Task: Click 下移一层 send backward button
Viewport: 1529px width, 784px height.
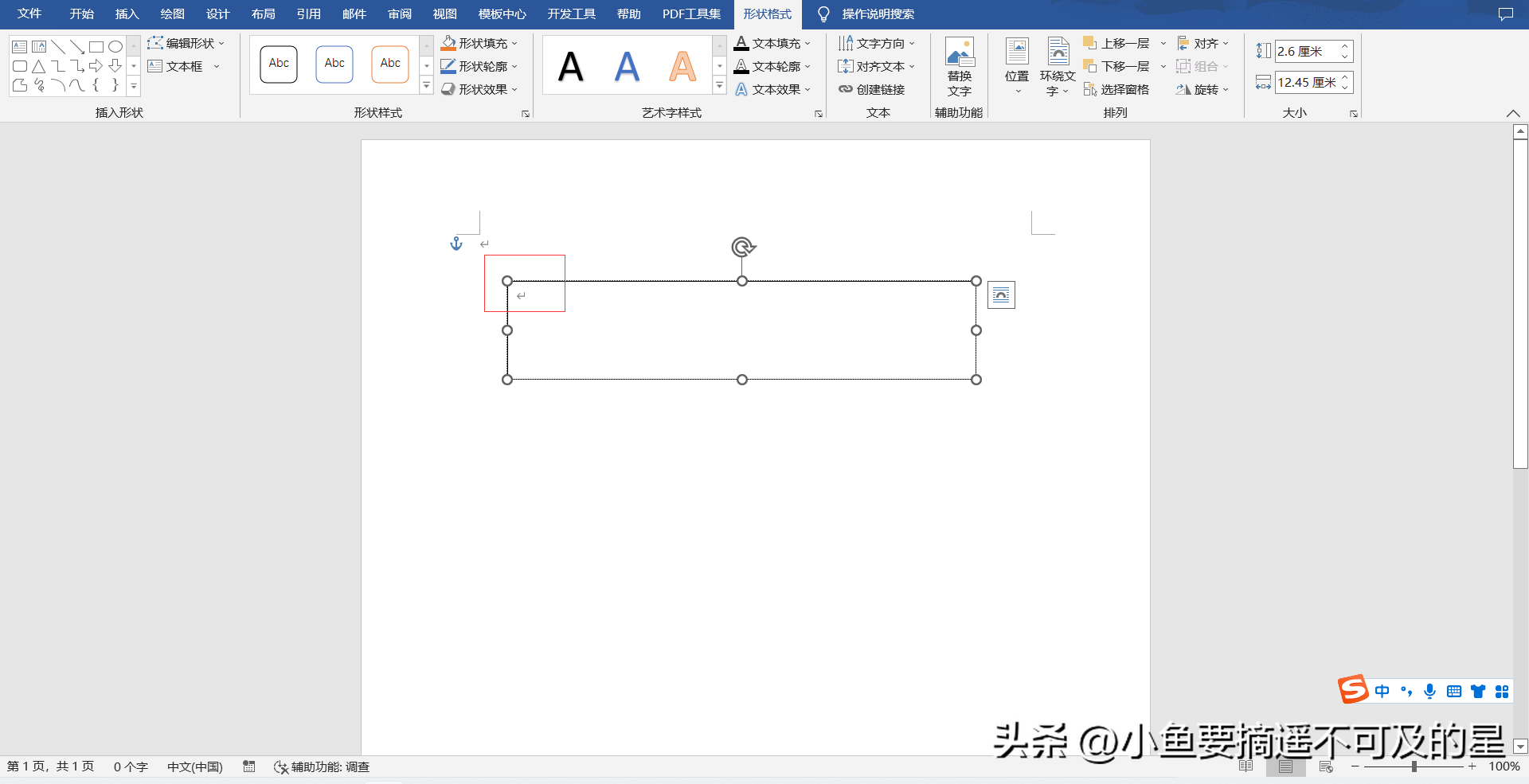Action: 1116,66
